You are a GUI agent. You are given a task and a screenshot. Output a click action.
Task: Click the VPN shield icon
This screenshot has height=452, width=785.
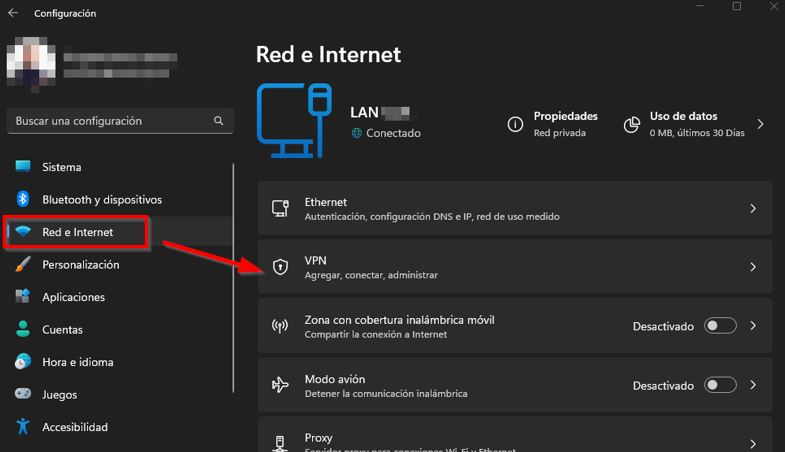(x=280, y=267)
